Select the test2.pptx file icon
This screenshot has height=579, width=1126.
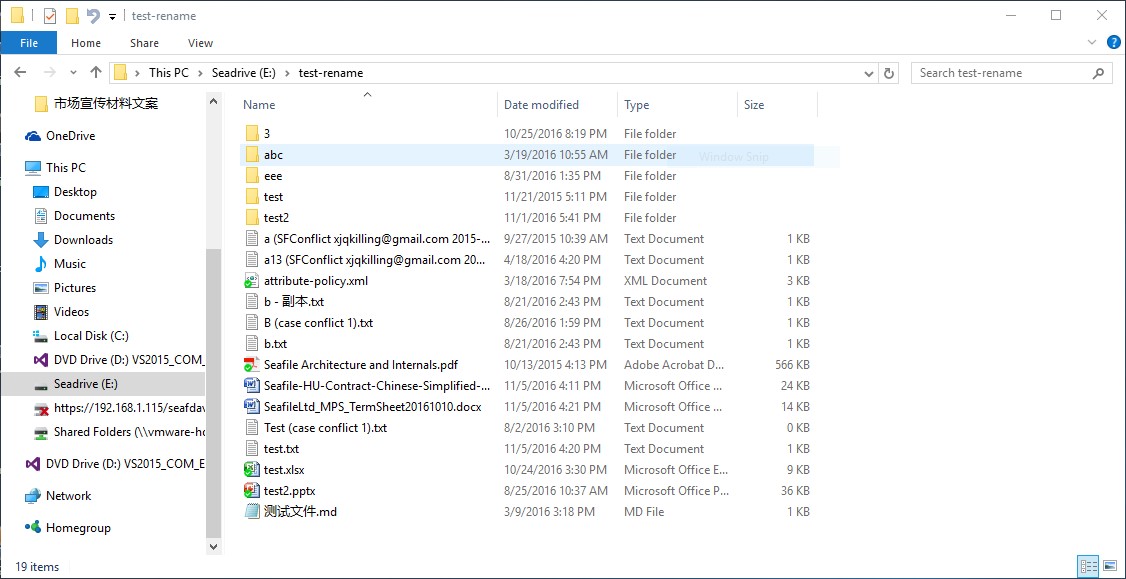point(252,491)
